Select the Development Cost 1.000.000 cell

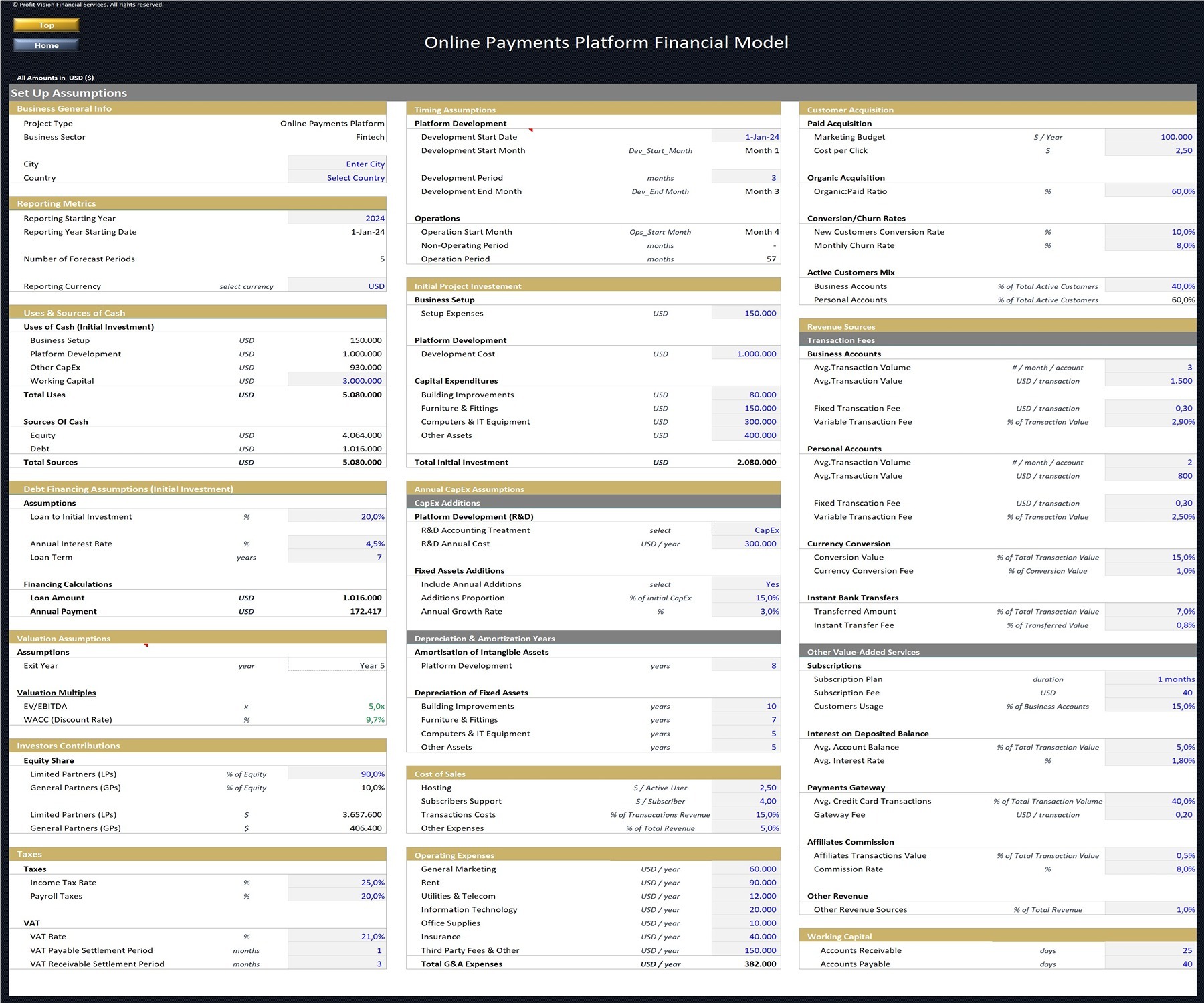(746, 354)
